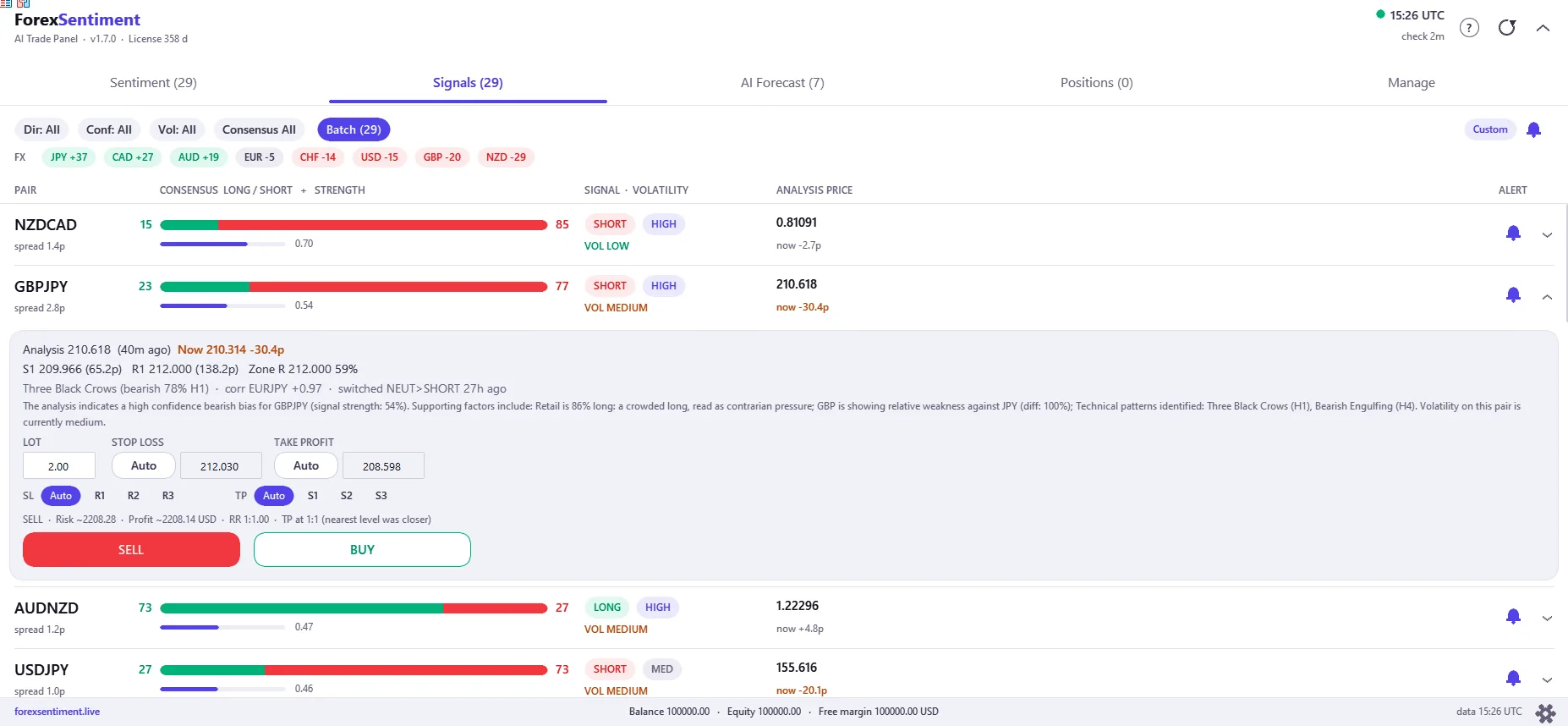Filter by CAD +27 currency chip
1568x726 pixels.
pos(133,157)
